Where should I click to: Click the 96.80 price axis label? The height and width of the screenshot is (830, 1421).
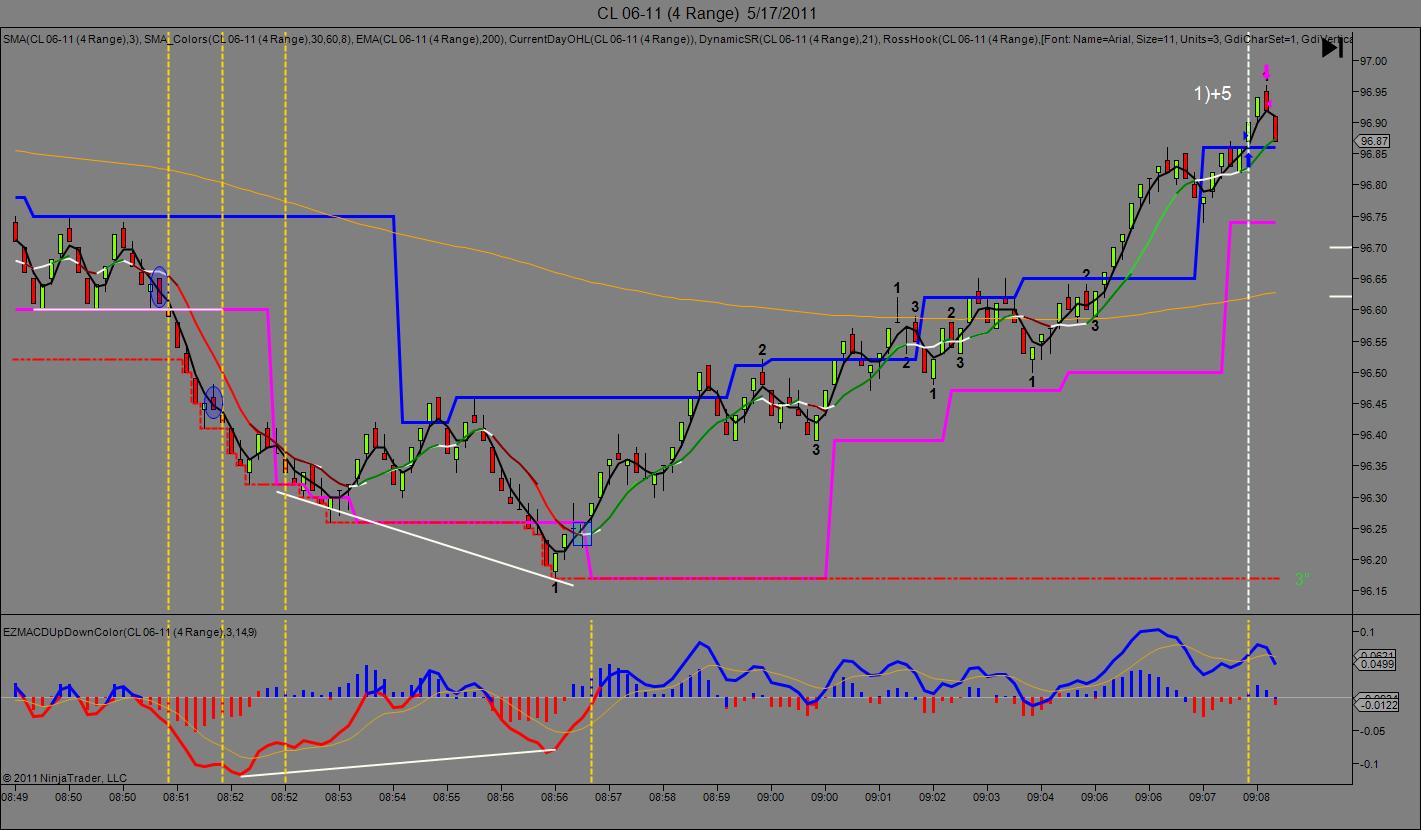click(1374, 185)
